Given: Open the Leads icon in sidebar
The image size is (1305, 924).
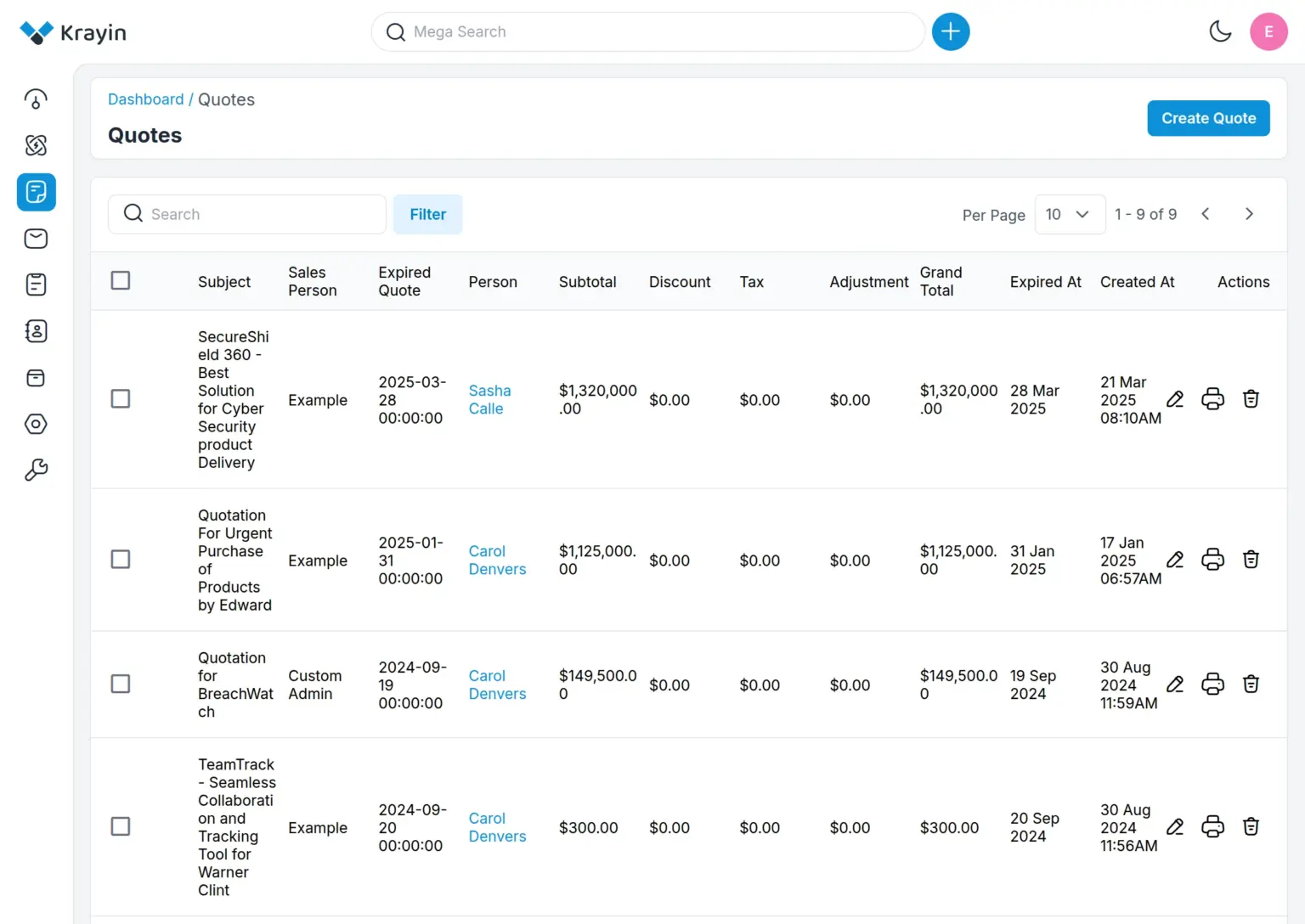Looking at the screenshot, I should [36, 145].
